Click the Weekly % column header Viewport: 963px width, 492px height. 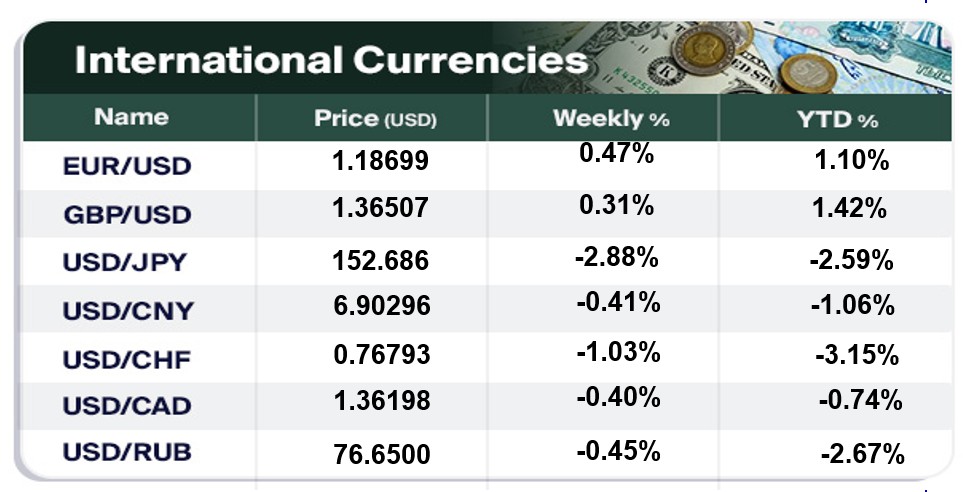point(610,119)
